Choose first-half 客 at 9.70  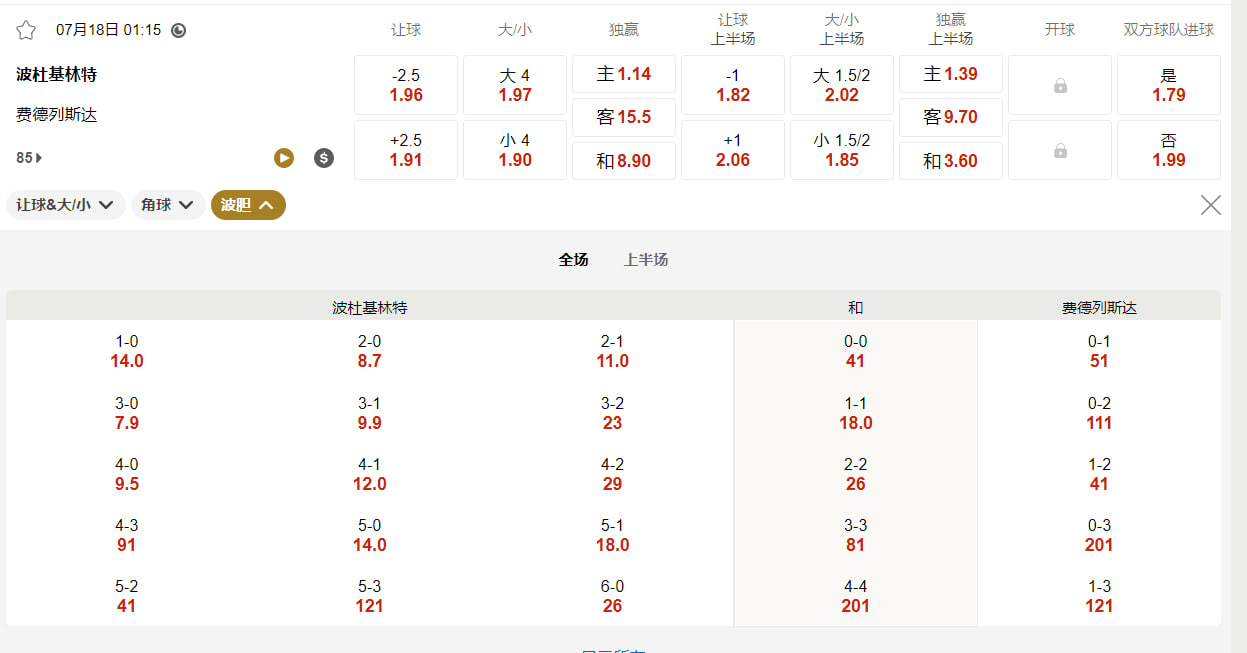[x=951, y=117]
